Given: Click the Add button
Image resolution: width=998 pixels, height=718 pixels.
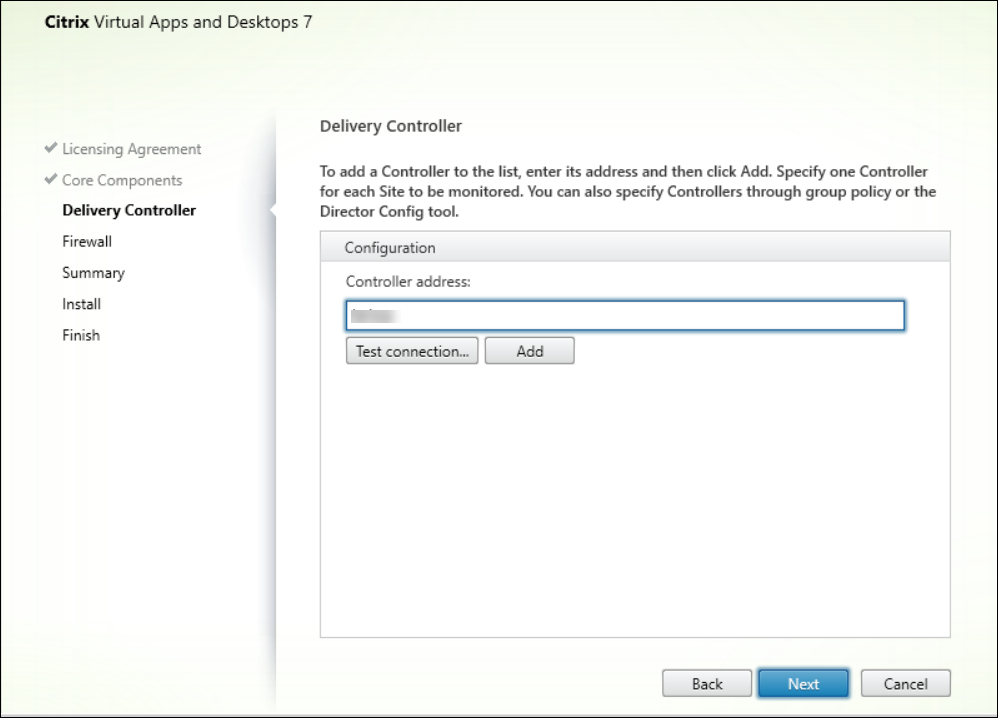Looking at the screenshot, I should tap(529, 351).
